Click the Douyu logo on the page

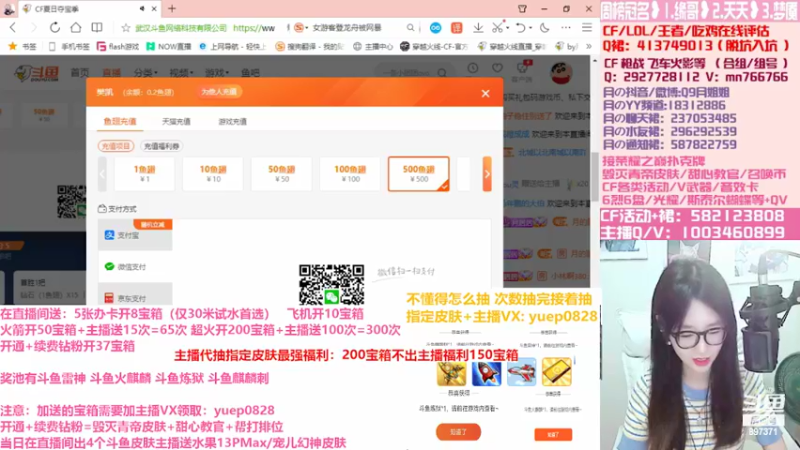37,73
